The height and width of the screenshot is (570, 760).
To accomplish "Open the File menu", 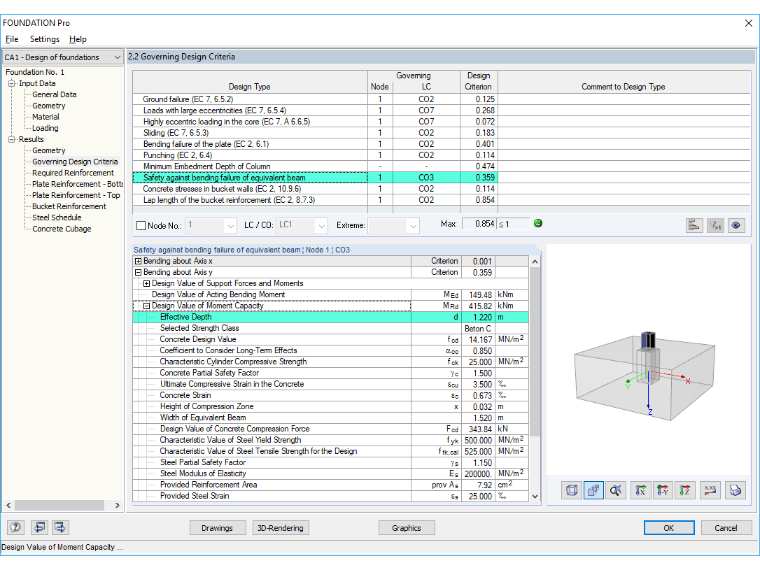I will [x=12, y=39].
